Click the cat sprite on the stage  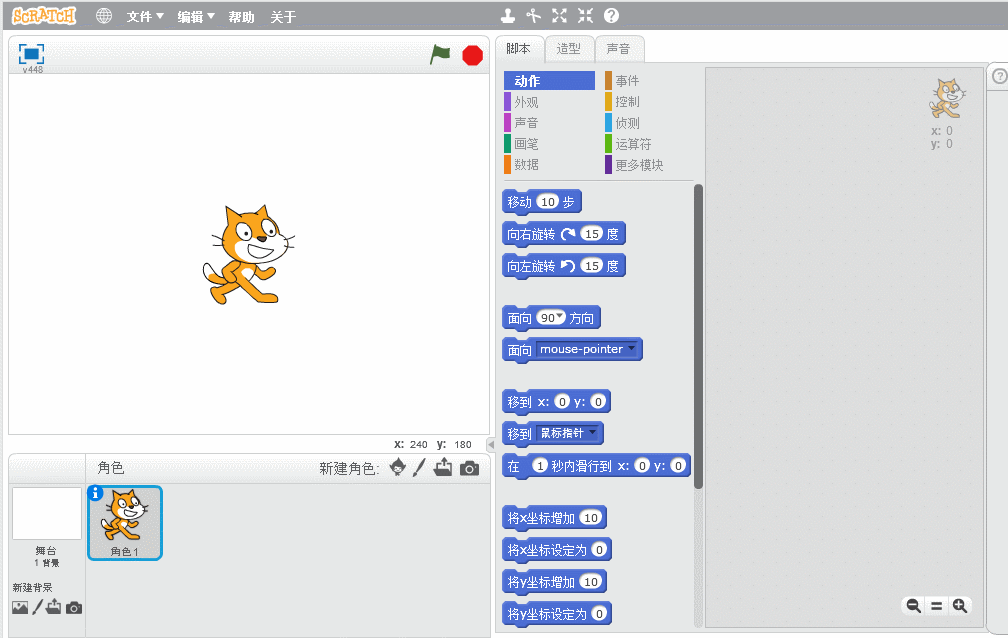click(x=249, y=255)
